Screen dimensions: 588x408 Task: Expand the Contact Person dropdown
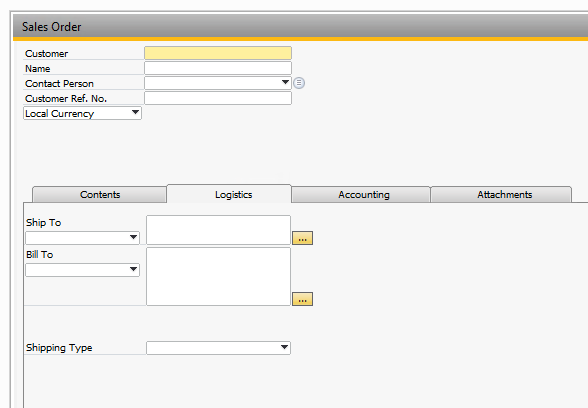point(285,82)
